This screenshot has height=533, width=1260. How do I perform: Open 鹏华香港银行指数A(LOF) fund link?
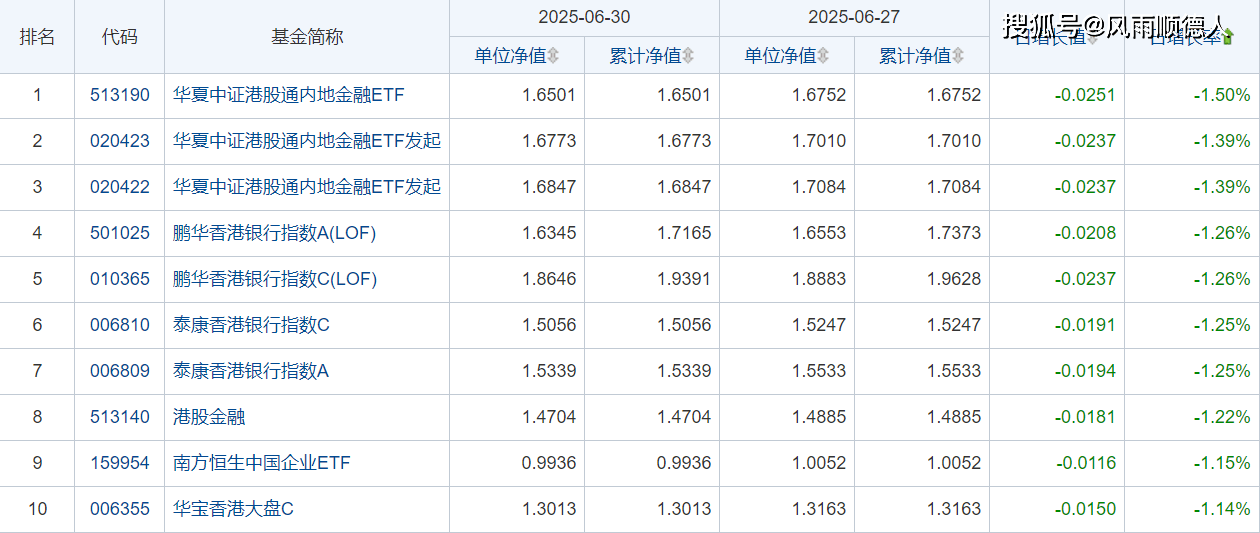click(x=275, y=234)
